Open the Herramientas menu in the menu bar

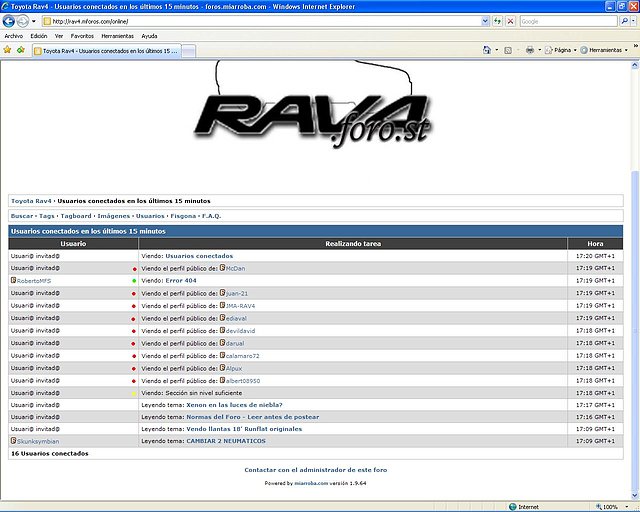(x=118, y=36)
